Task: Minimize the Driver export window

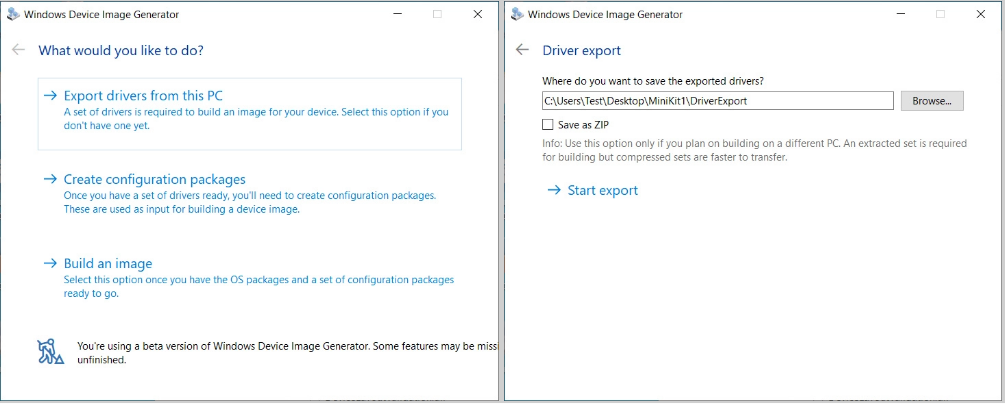Action: tap(900, 14)
